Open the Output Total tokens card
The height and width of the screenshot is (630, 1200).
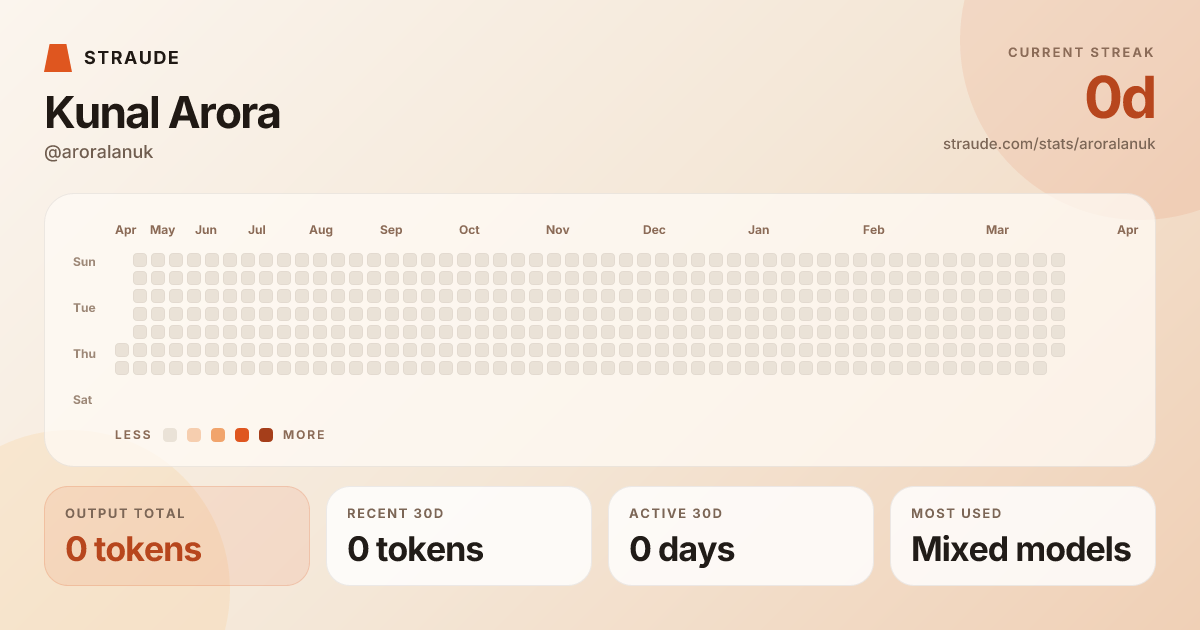coord(177,536)
